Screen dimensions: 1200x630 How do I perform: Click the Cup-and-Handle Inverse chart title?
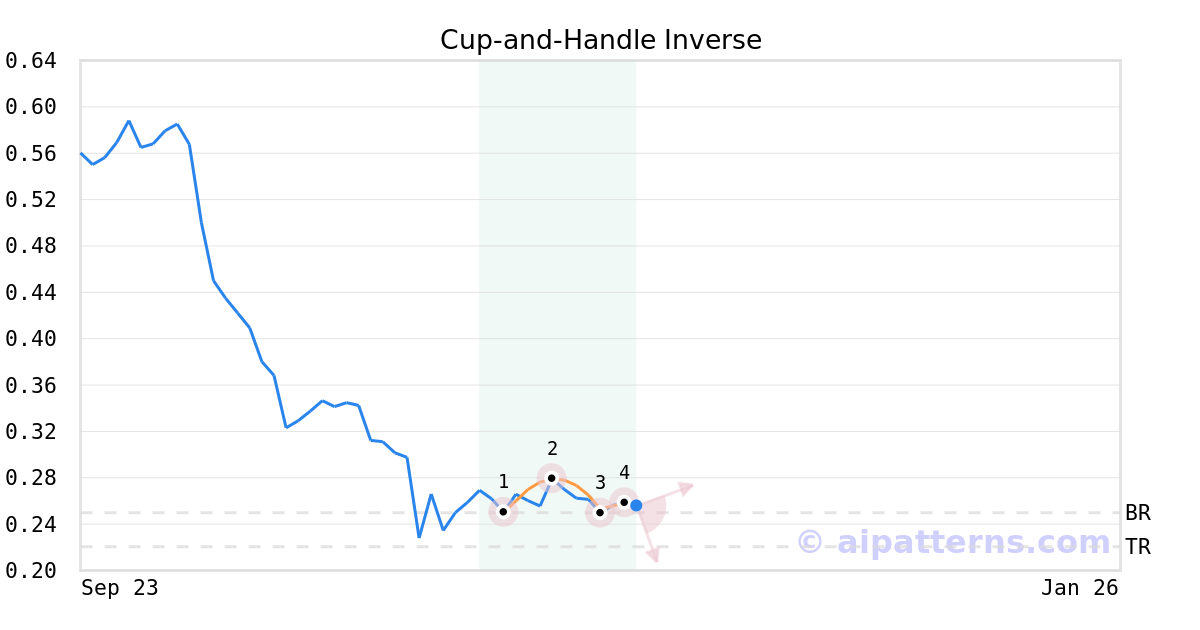pyautogui.click(x=600, y=40)
